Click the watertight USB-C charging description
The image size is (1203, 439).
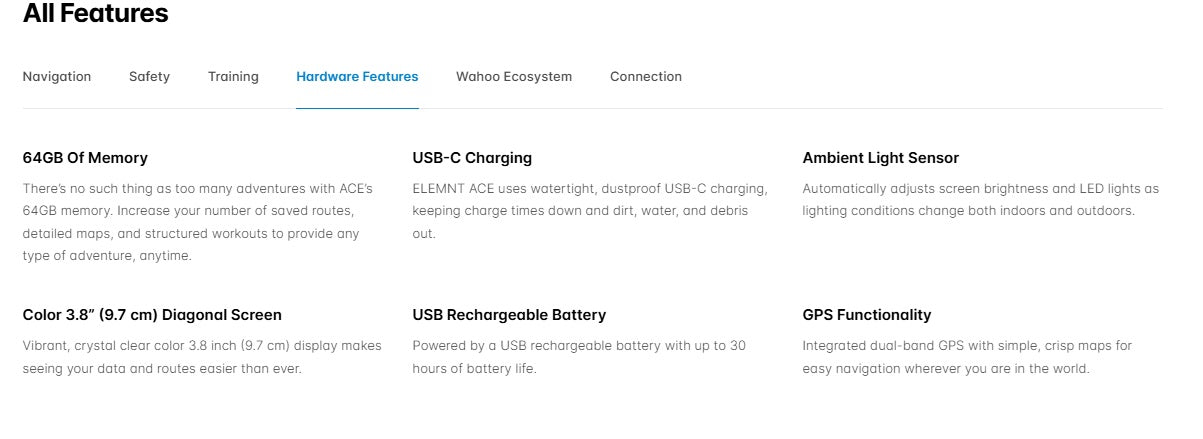point(590,211)
